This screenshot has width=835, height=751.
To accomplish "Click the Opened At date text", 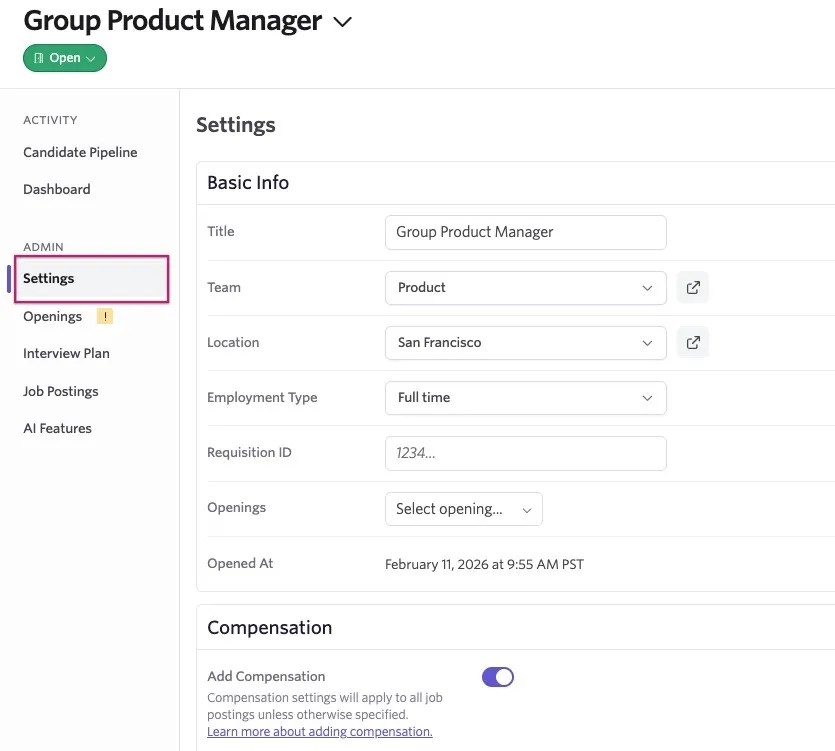I will tap(484, 564).
